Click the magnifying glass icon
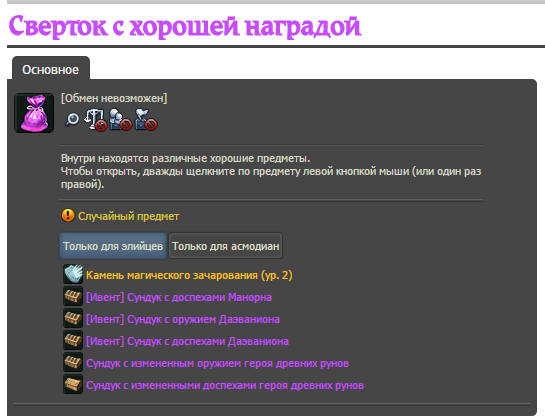 (72, 119)
